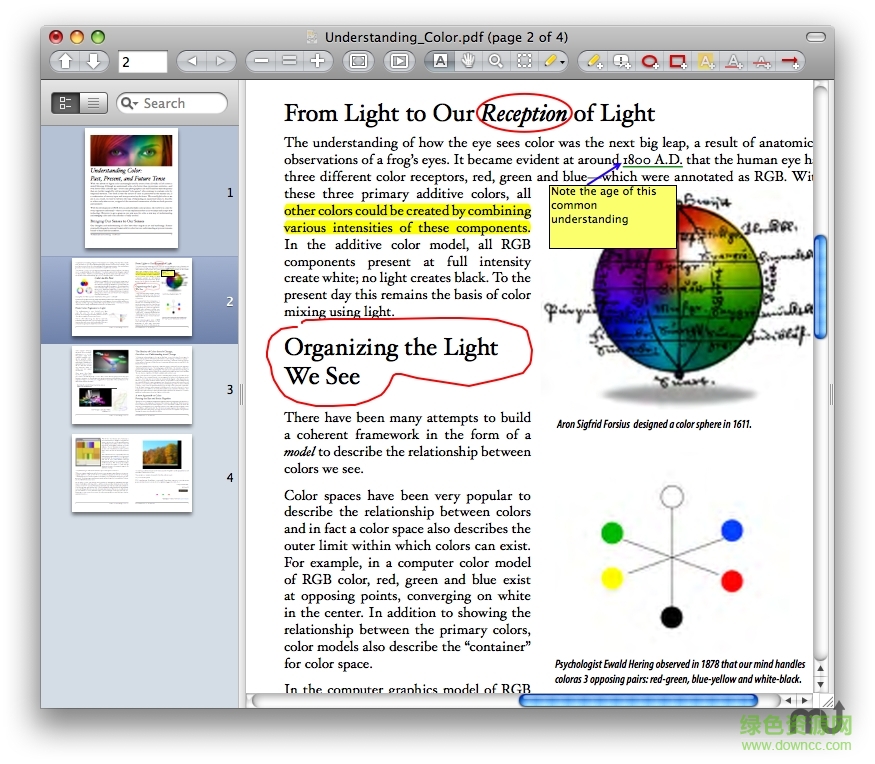Add a red box annotation
The image size is (875, 764).
click(676, 61)
